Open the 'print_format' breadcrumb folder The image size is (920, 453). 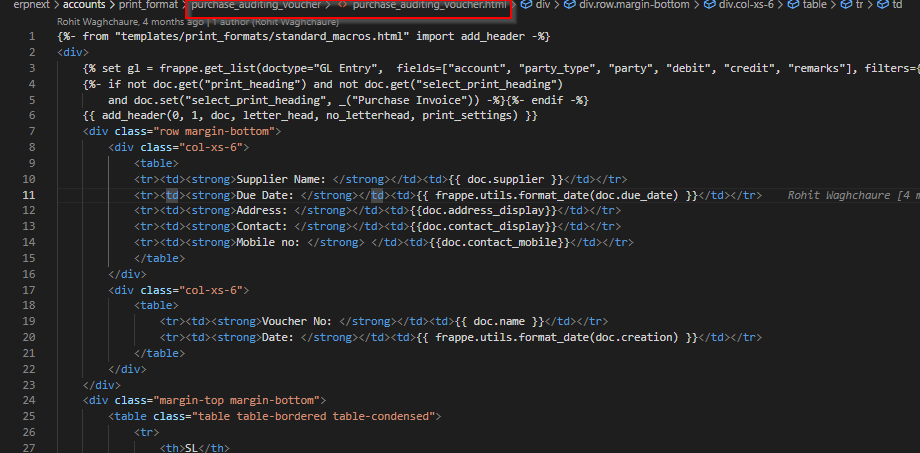pos(148,5)
